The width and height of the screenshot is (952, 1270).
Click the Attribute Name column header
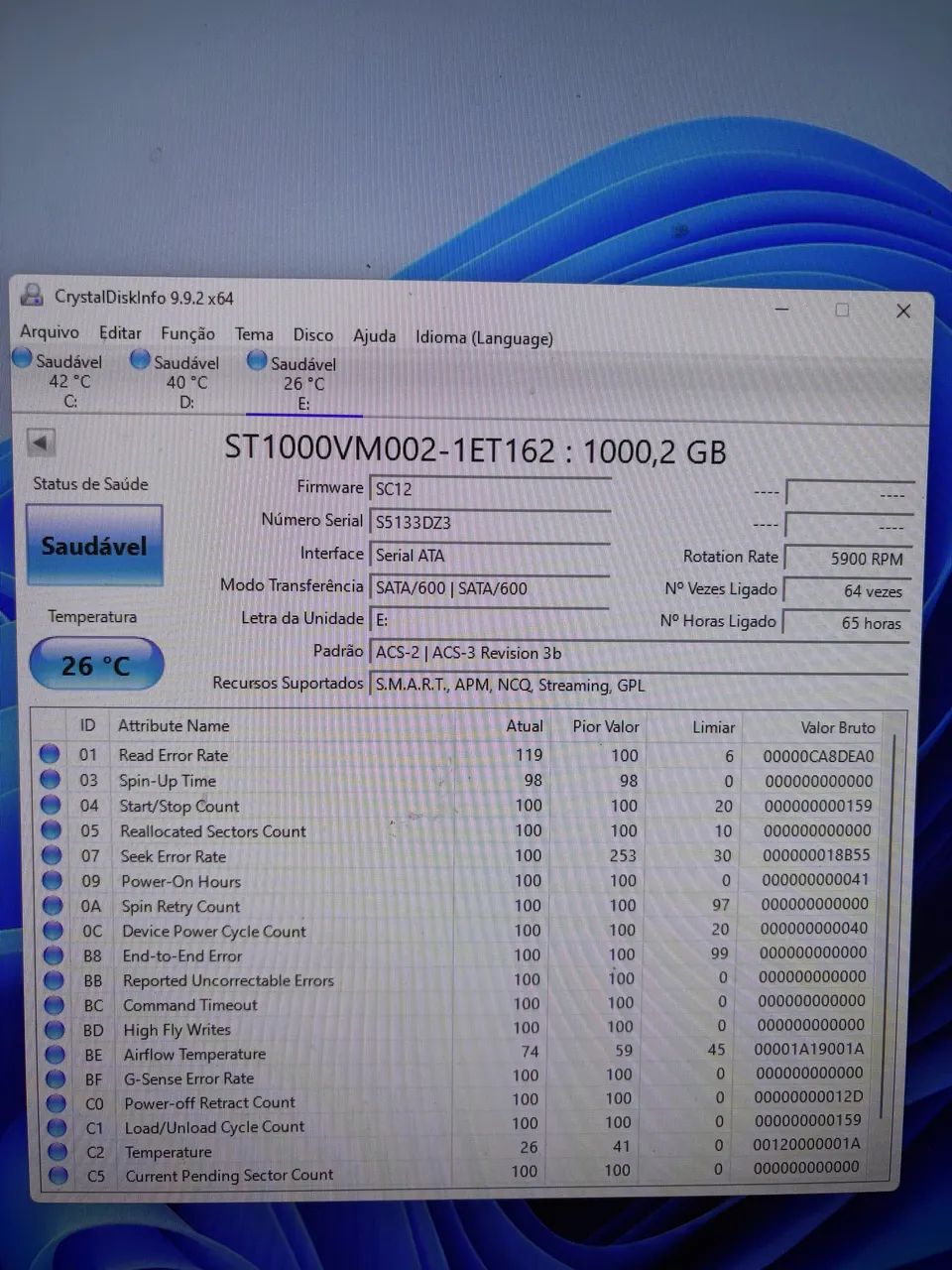pos(174,725)
